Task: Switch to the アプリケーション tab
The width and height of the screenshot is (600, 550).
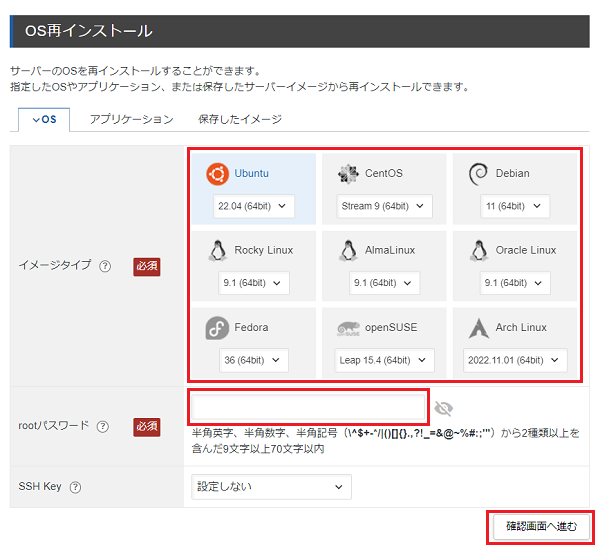Action: tap(132, 120)
